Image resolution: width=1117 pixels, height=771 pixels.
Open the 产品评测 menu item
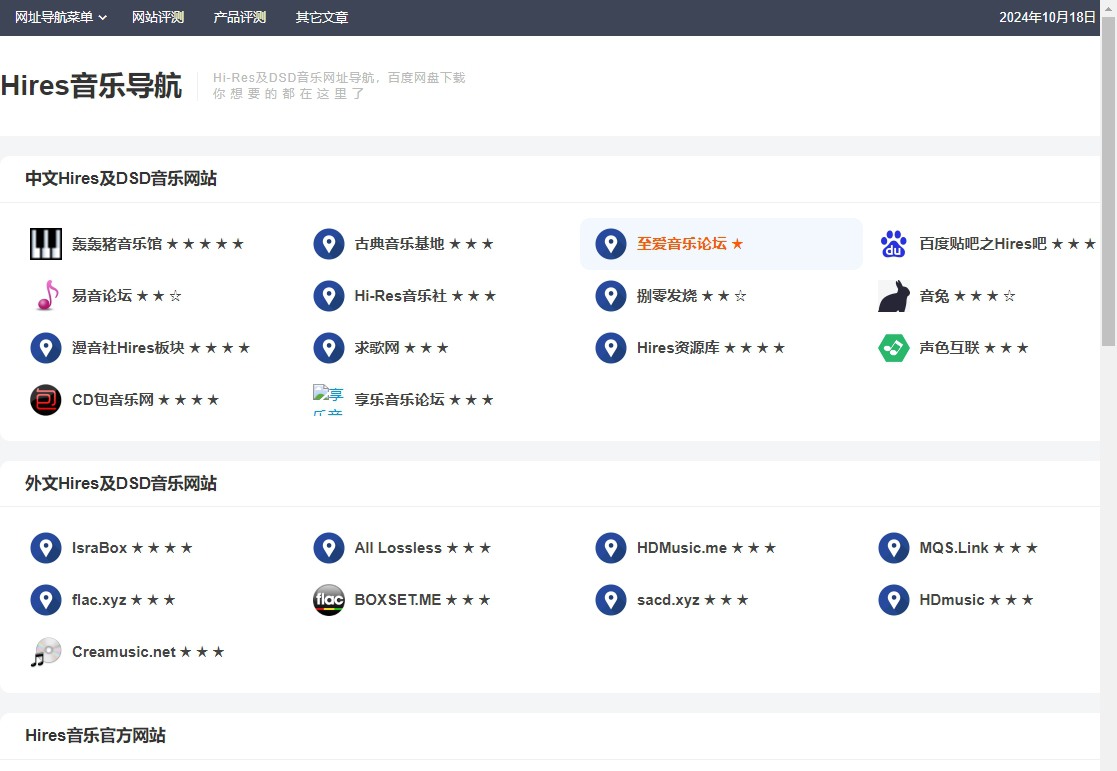pos(239,17)
